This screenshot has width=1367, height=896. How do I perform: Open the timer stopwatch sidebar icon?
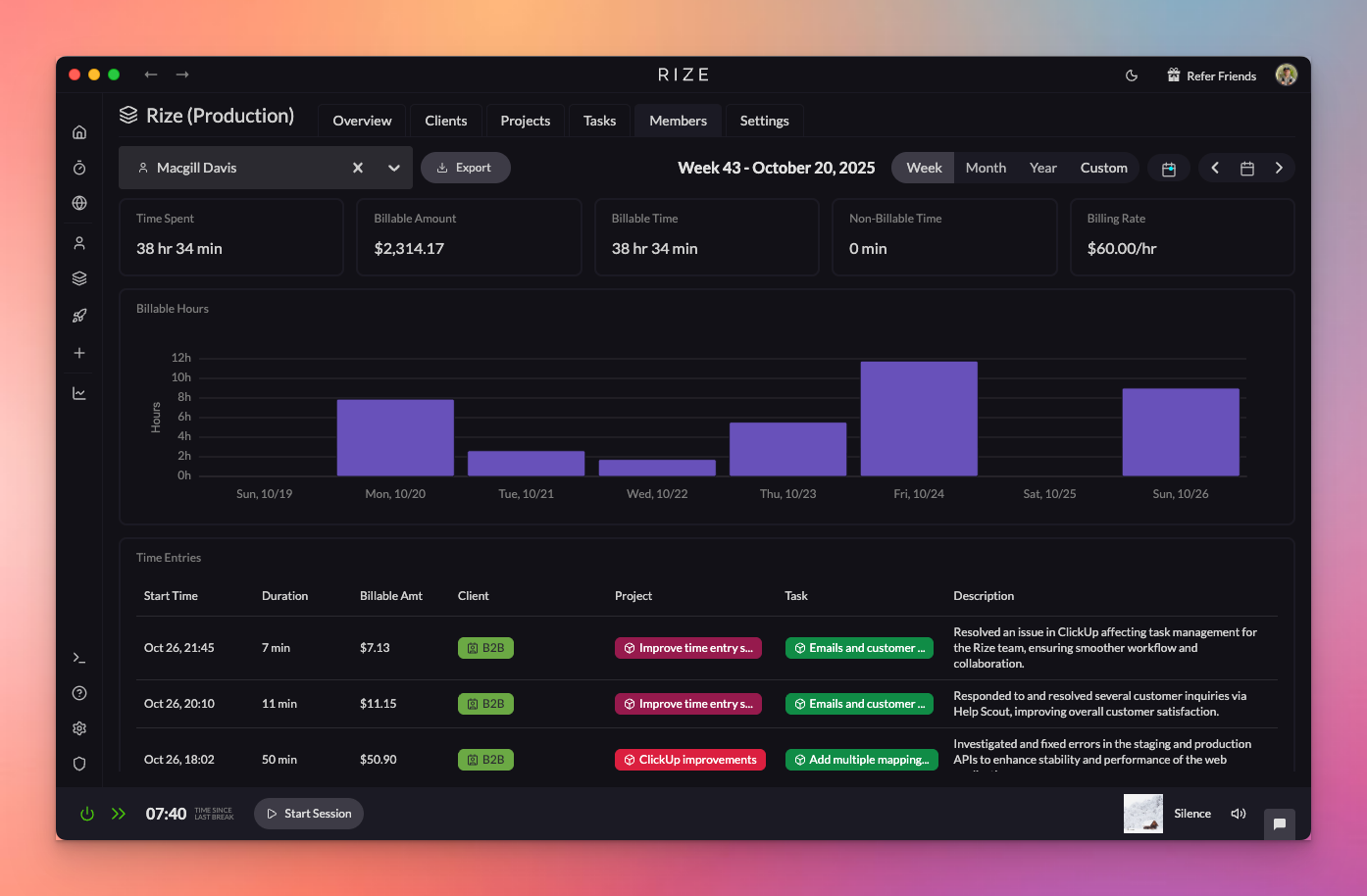coord(79,168)
